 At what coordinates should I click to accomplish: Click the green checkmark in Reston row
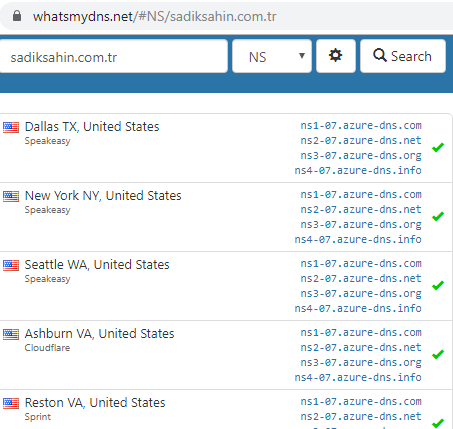pyautogui.click(x=438, y=423)
